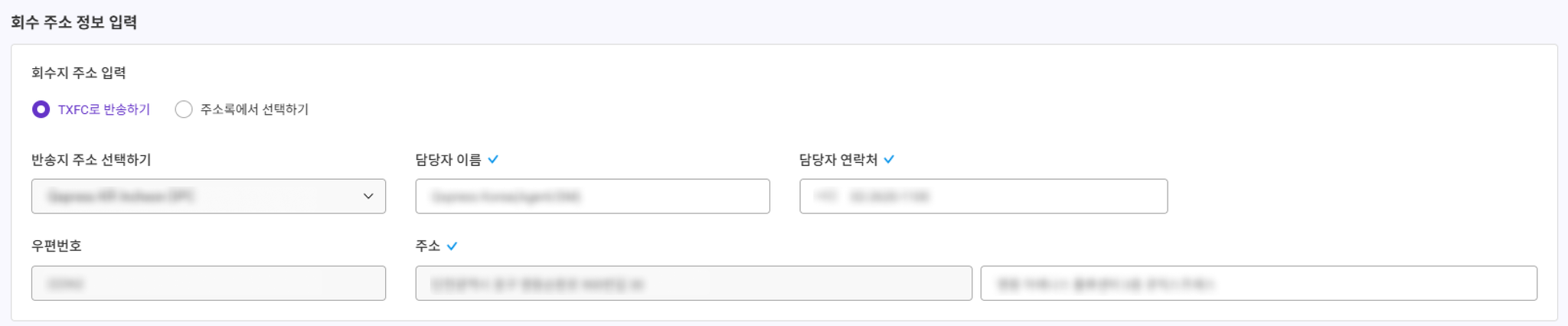Click the main 주소 address field
Viewport: 1568px width, 326px height.
pyautogui.click(x=694, y=283)
